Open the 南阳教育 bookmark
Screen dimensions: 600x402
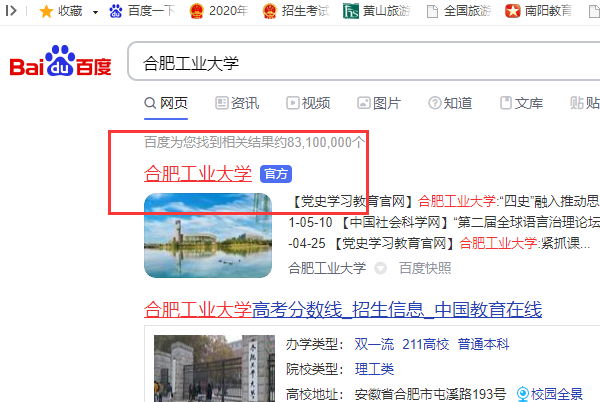pyautogui.click(x=538, y=11)
